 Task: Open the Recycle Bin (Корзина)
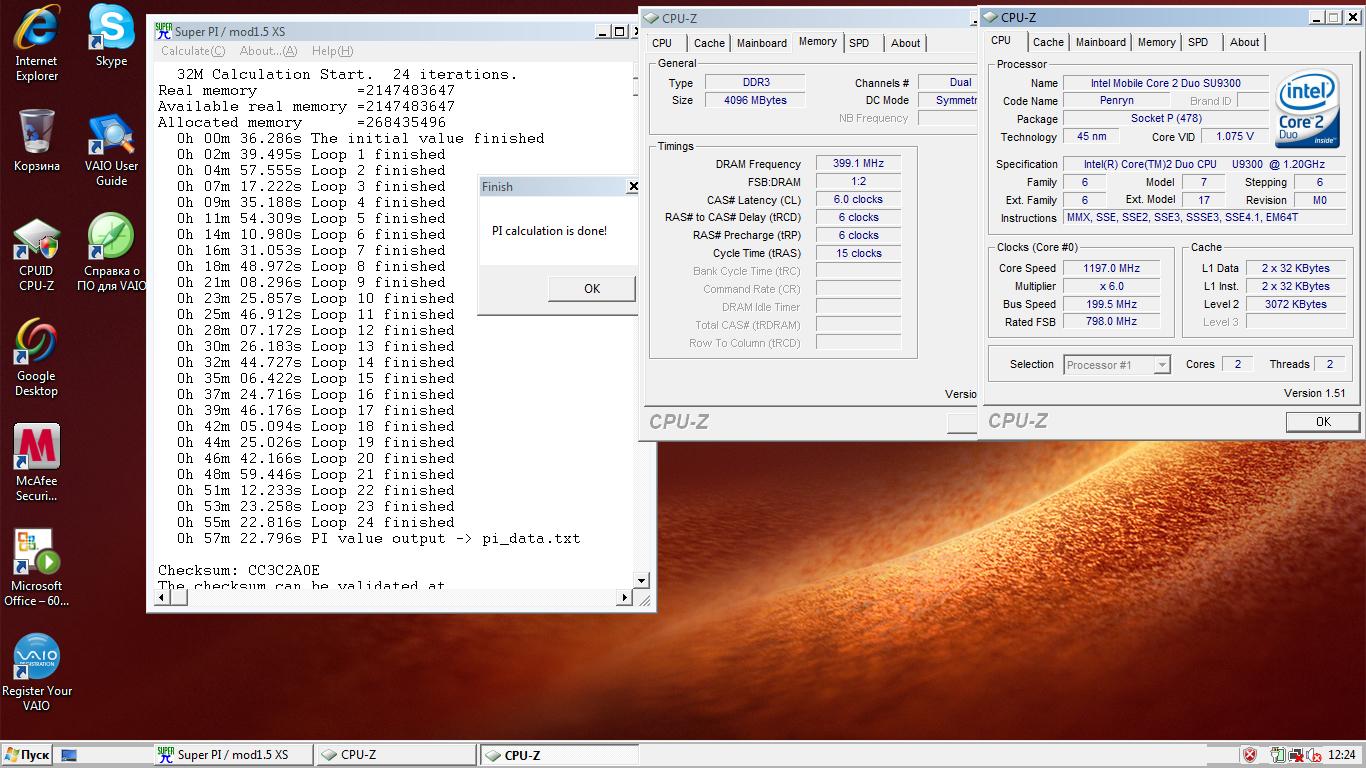(x=36, y=141)
